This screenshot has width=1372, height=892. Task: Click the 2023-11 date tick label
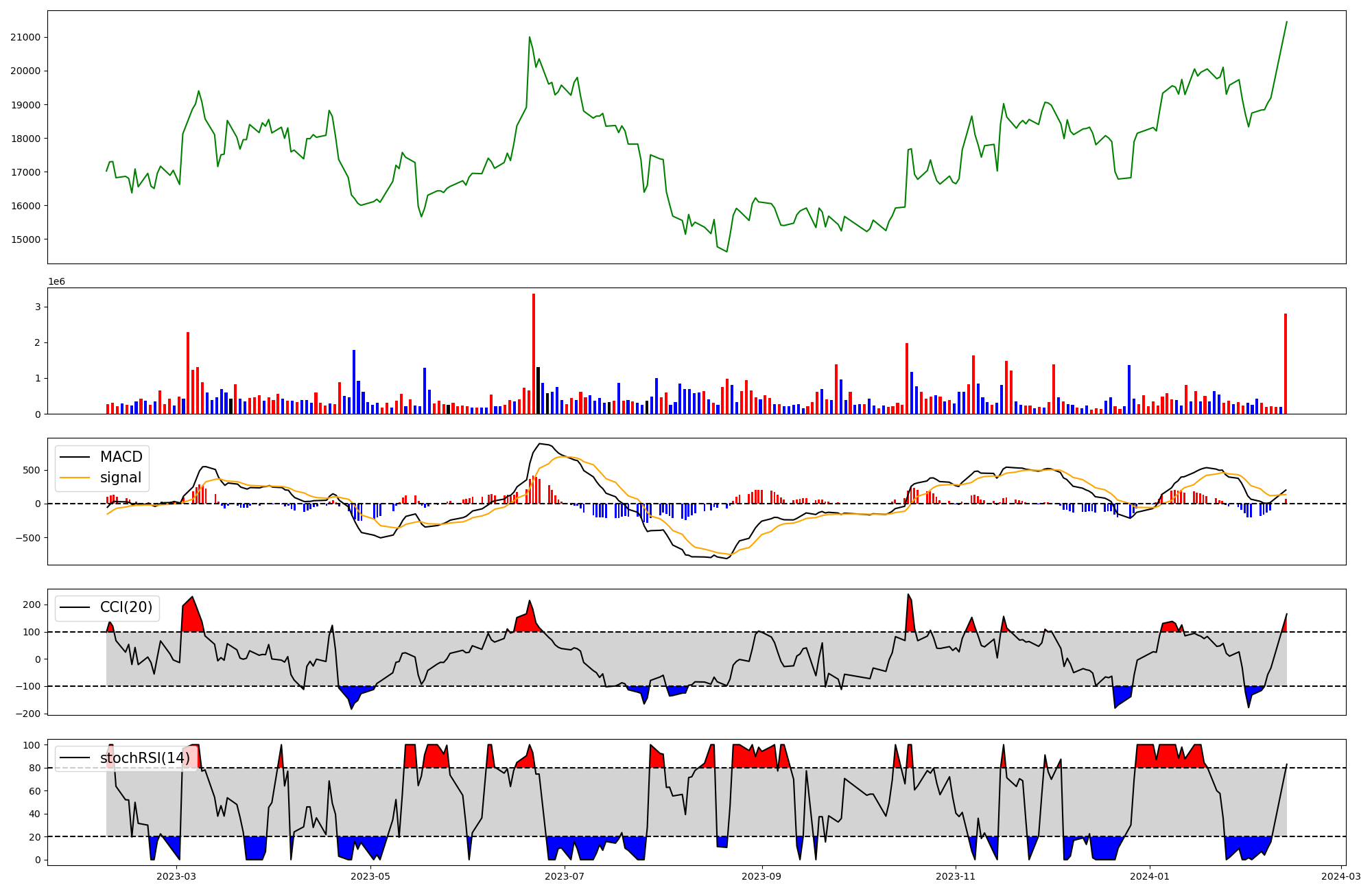(956, 876)
